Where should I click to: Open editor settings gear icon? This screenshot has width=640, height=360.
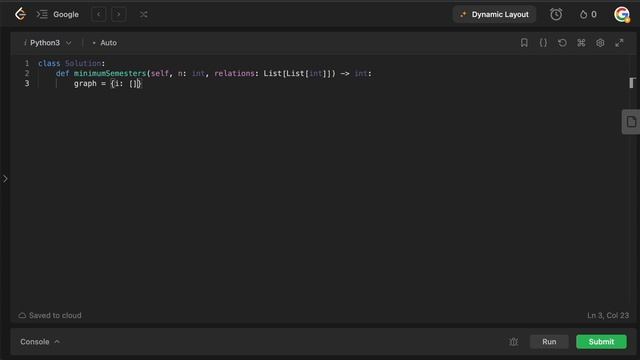[x=600, y=42]
